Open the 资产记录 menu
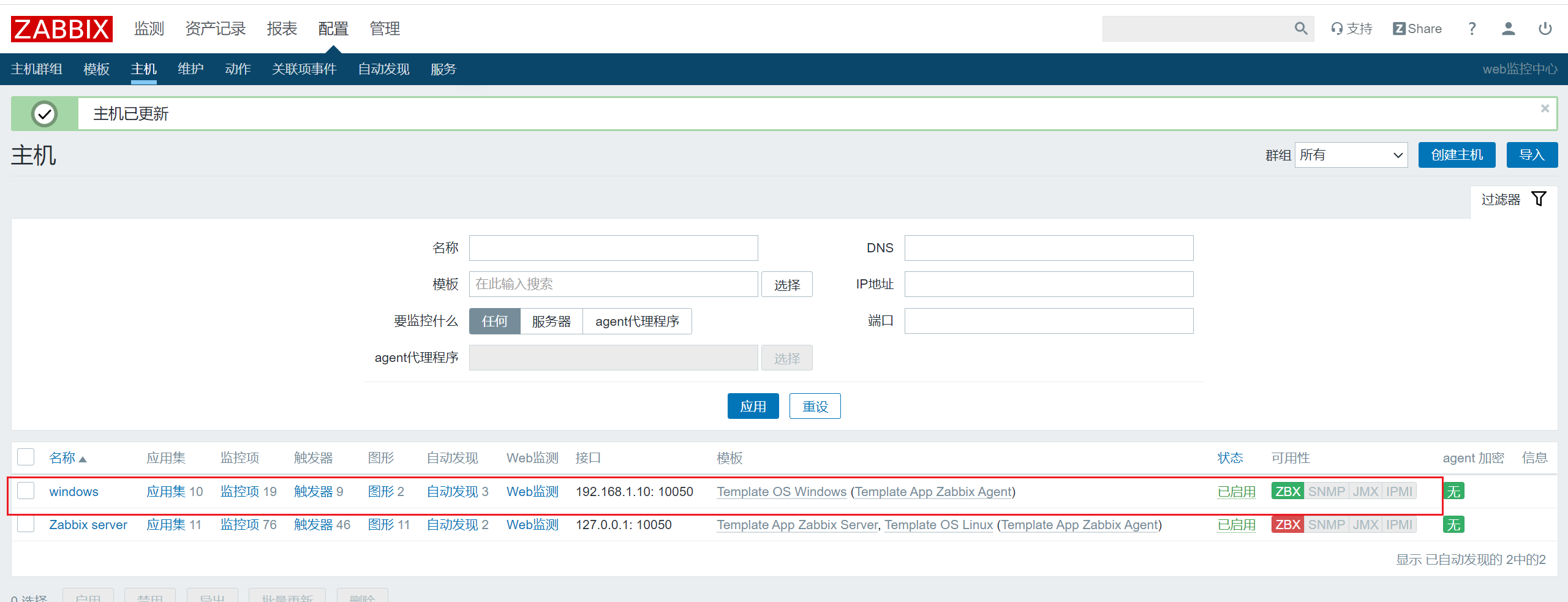1568x602 pixels. point(216,29)
